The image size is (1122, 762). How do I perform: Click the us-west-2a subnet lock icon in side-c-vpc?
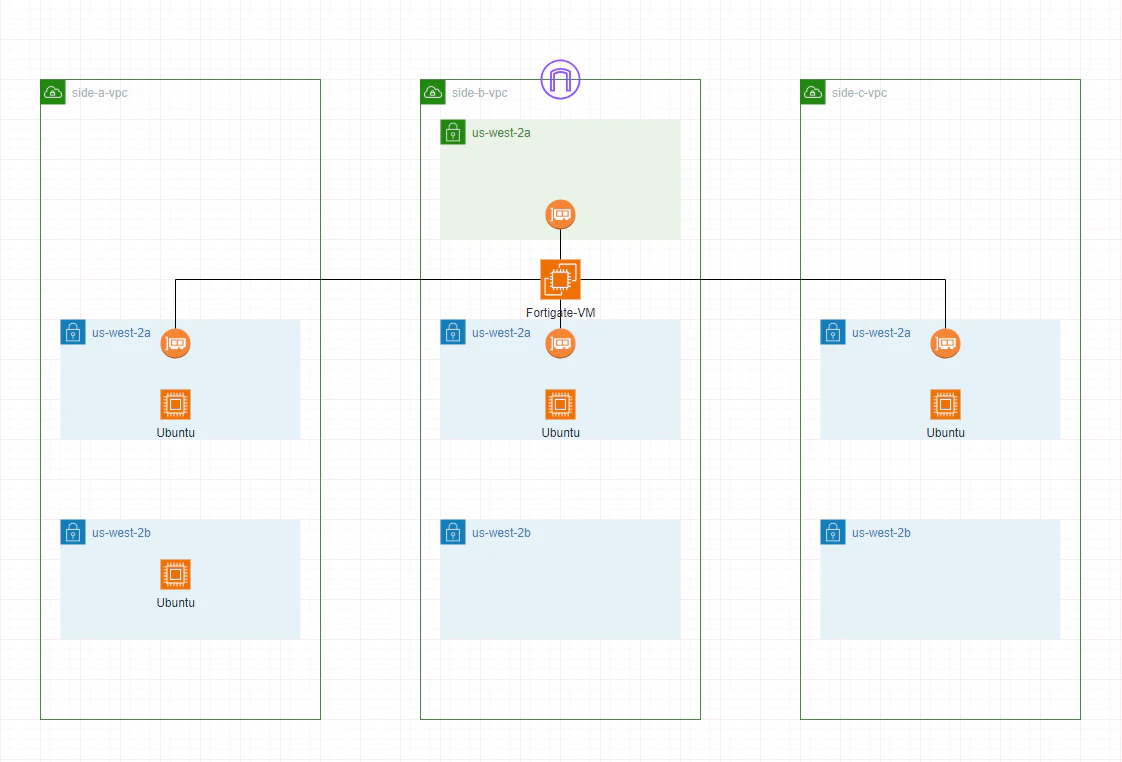point(833,332)
